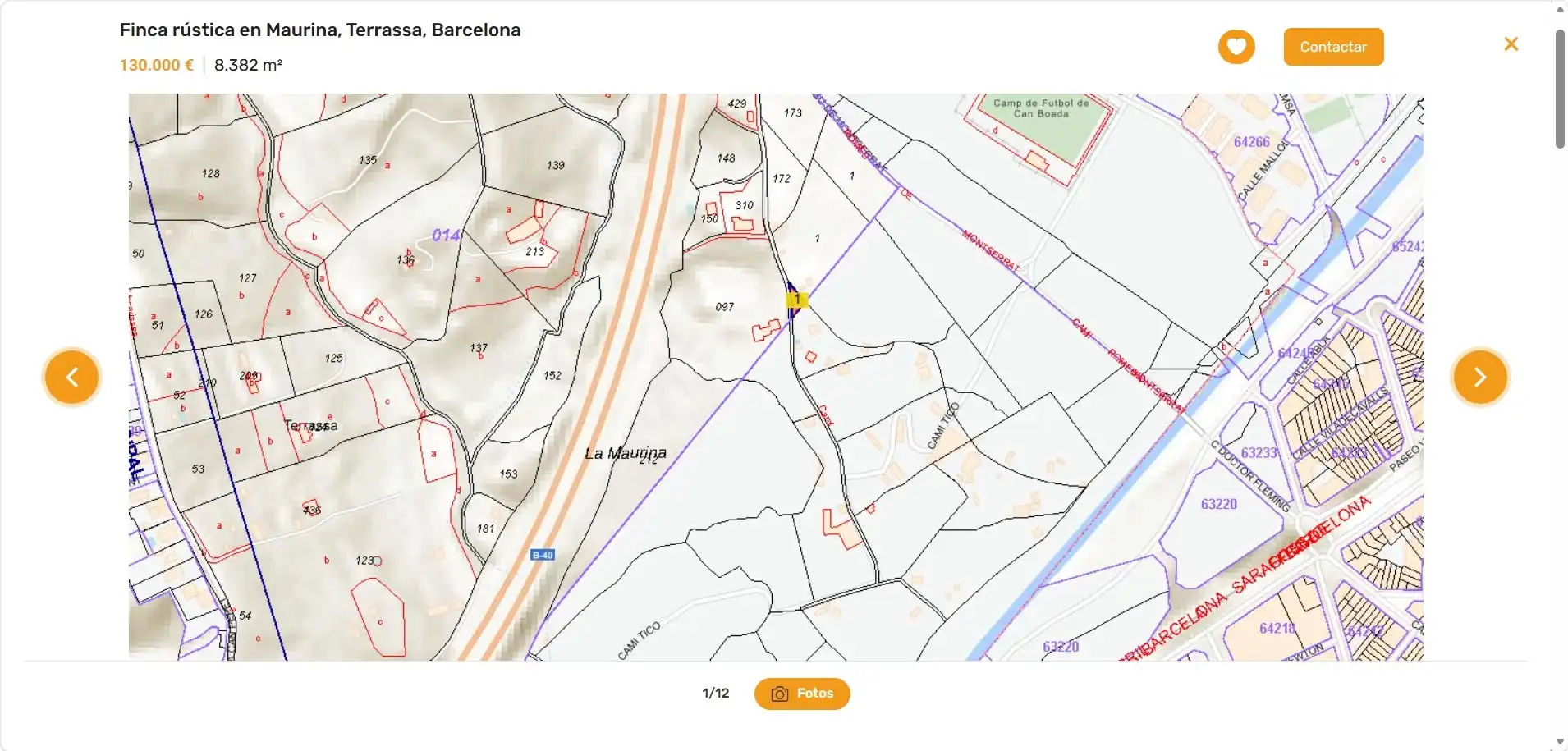Close the gallery with the X icon
Viewport: 1568px width, 751px height.
1511,44
